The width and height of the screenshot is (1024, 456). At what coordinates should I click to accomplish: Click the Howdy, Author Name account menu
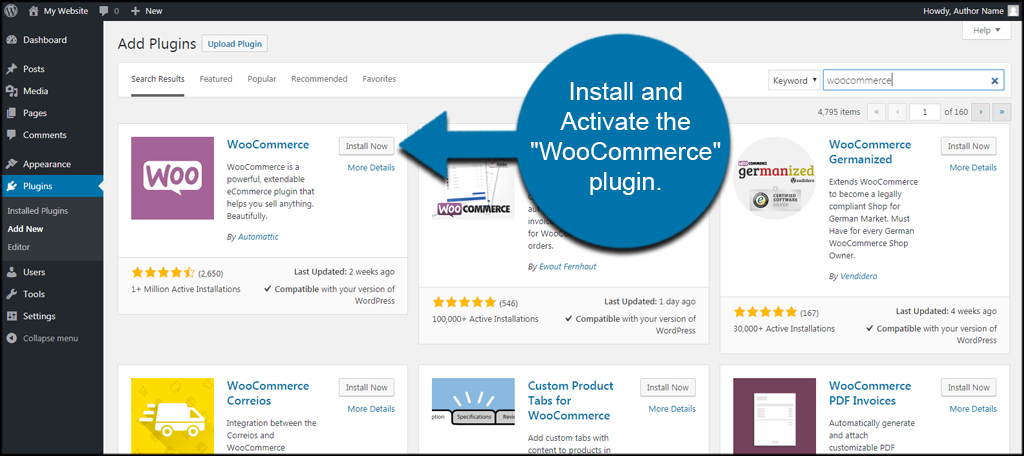tap(970, 10)
